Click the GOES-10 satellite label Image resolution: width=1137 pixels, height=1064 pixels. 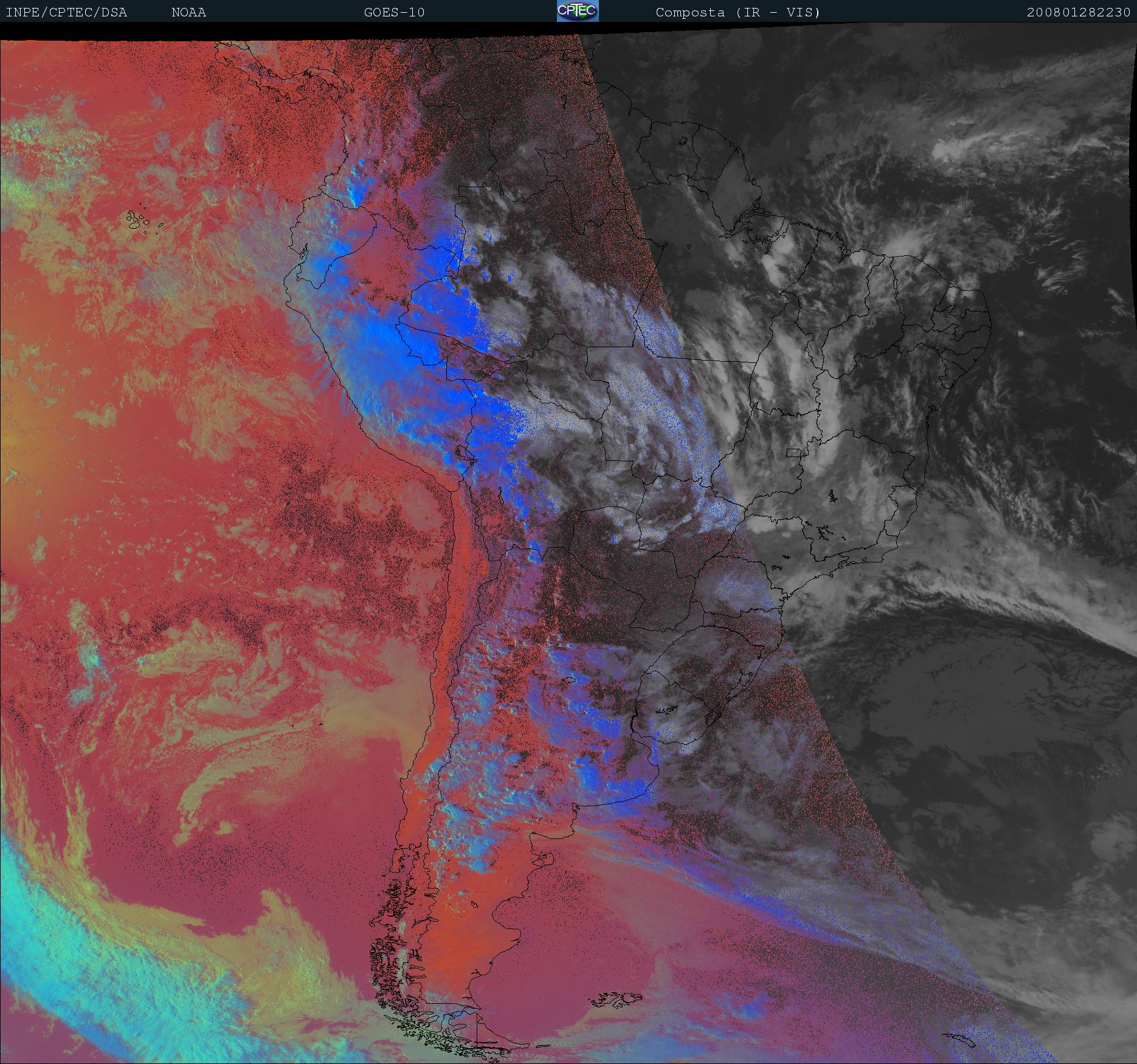click(x=394, y=13)
